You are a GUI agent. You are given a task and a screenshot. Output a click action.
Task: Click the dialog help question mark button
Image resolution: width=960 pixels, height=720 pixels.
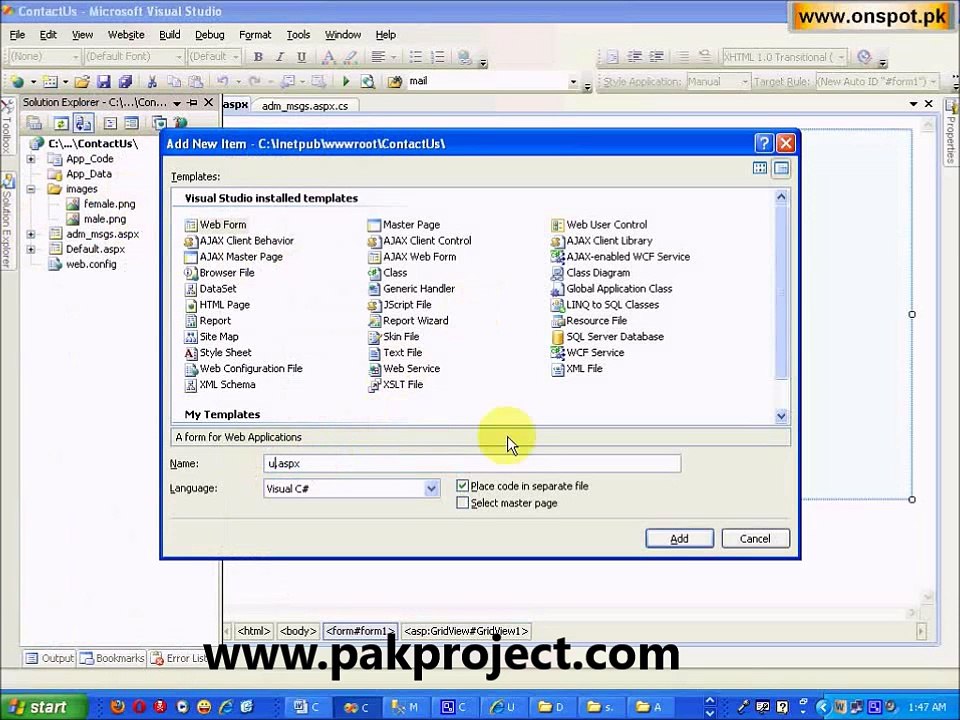[763, 143]
